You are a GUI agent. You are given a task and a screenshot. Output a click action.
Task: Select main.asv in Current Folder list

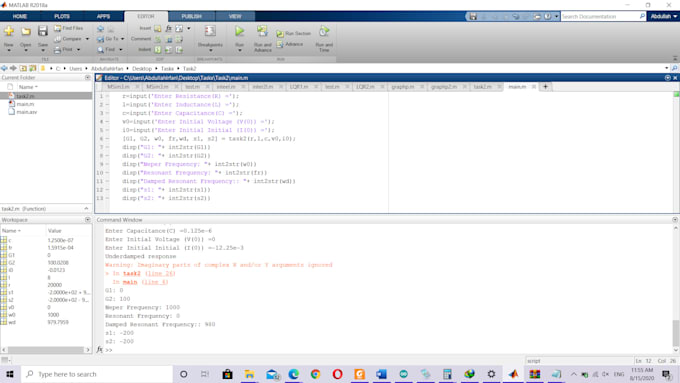(26, 112)
